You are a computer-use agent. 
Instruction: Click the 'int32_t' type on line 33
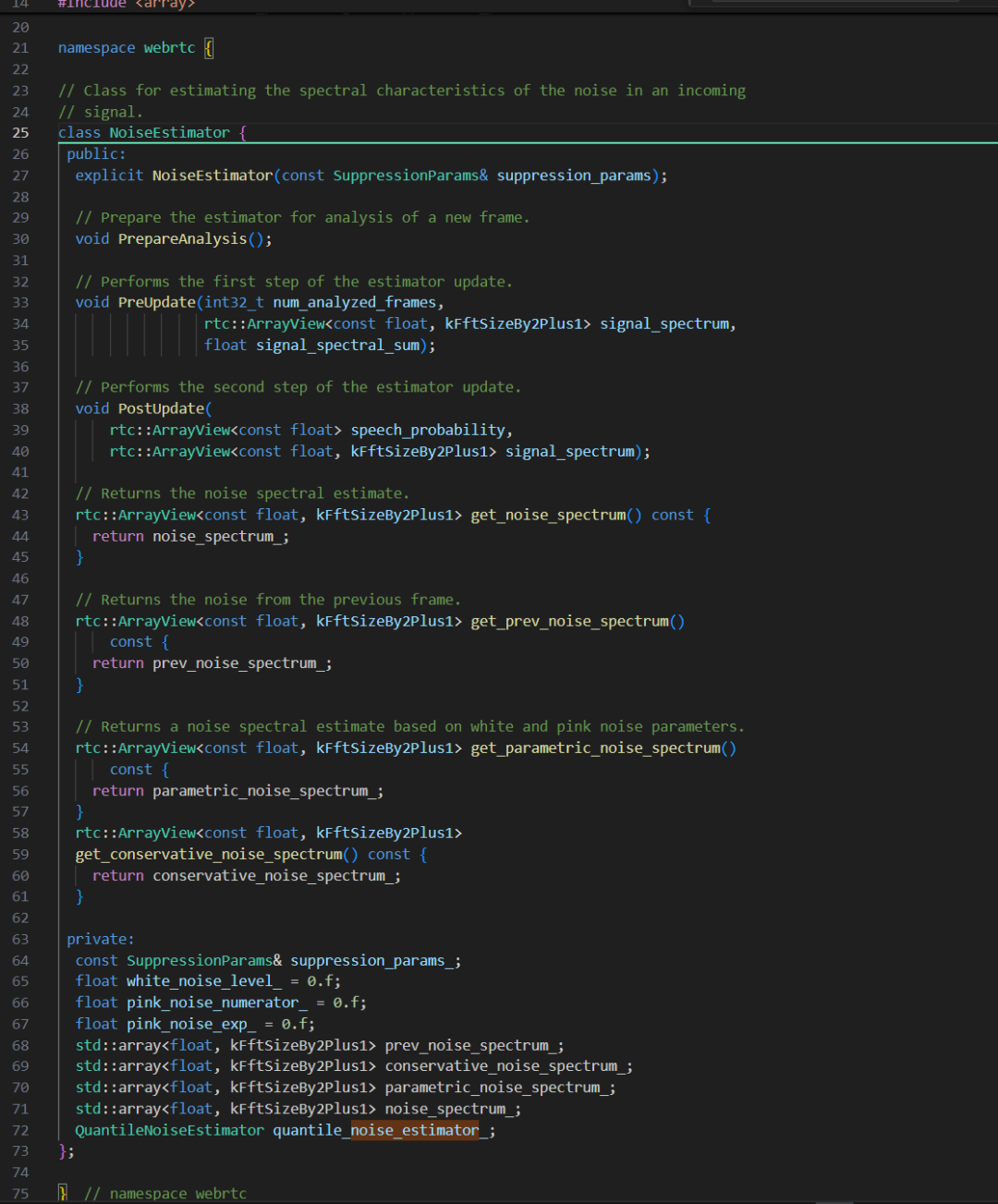(x=235, y=303)
